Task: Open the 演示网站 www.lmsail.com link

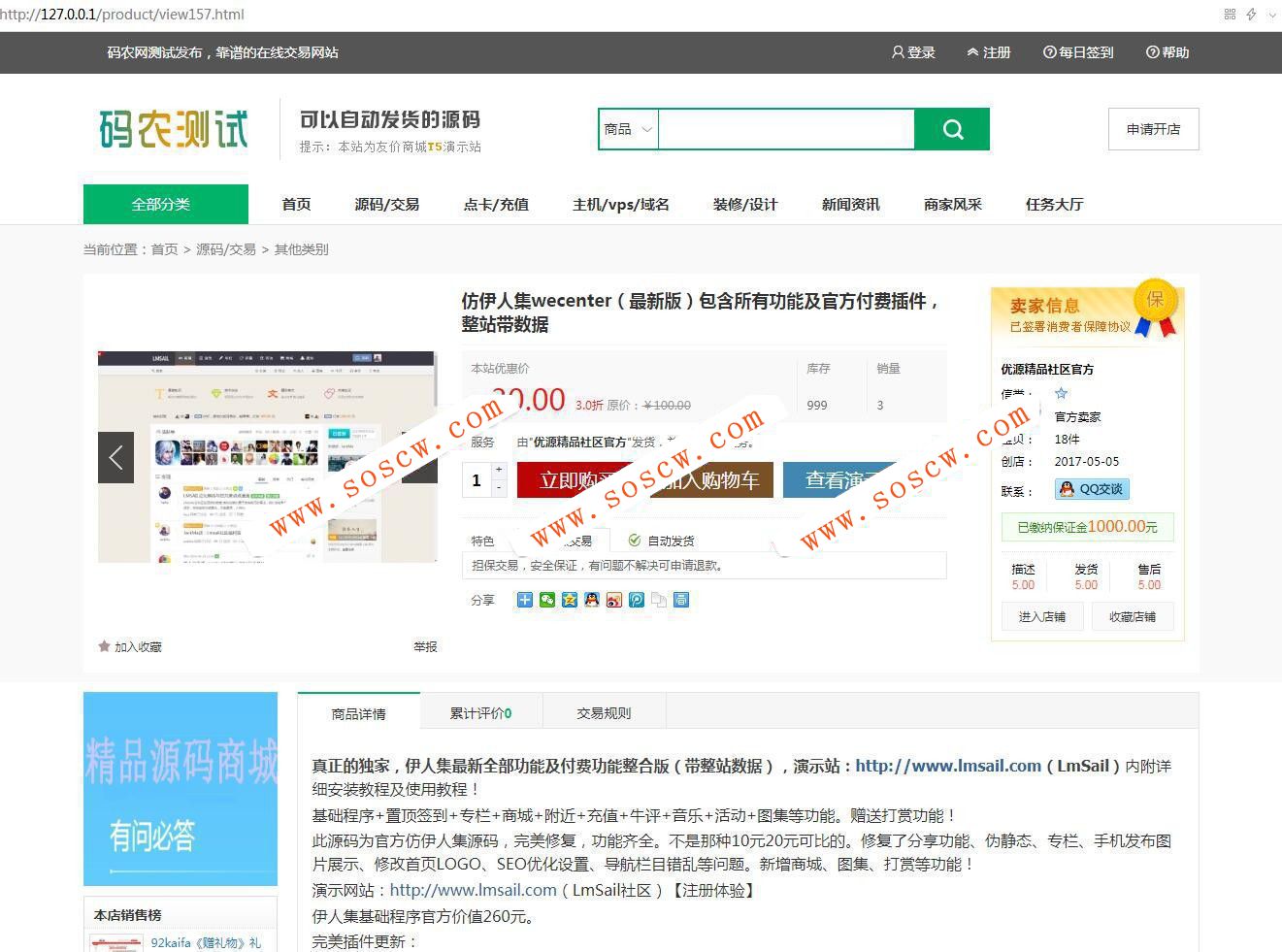Action: [x=474, y=890]
